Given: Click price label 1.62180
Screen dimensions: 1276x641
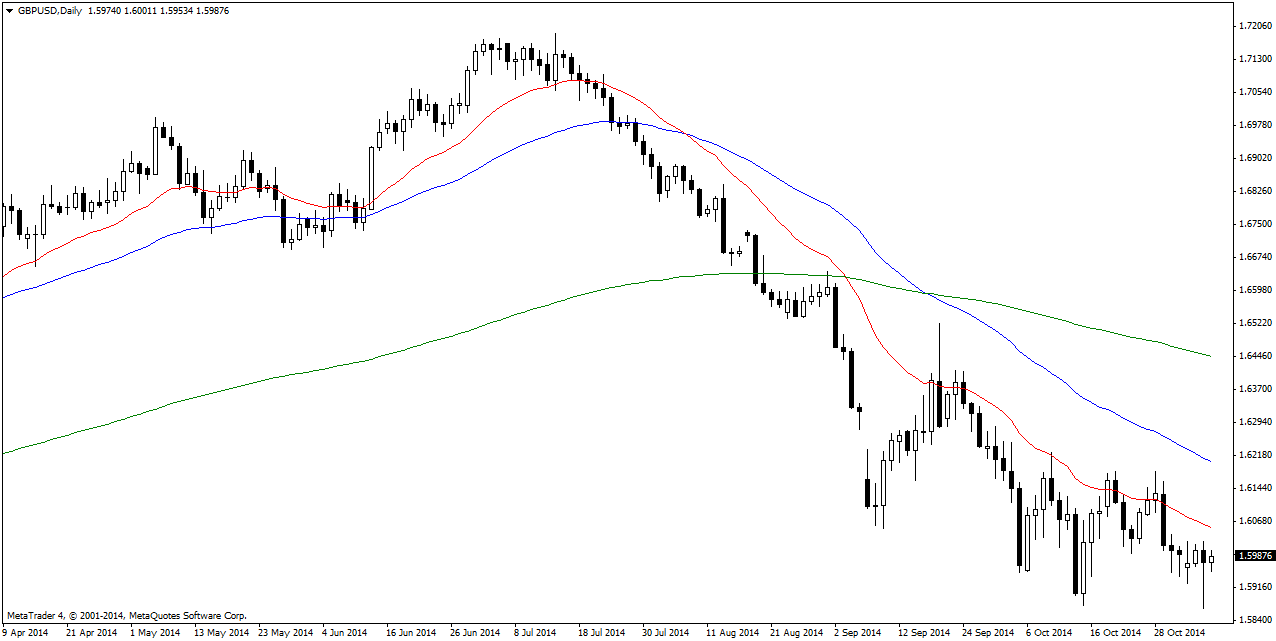Looking at the screenshot, I should tap(1255, 454).
